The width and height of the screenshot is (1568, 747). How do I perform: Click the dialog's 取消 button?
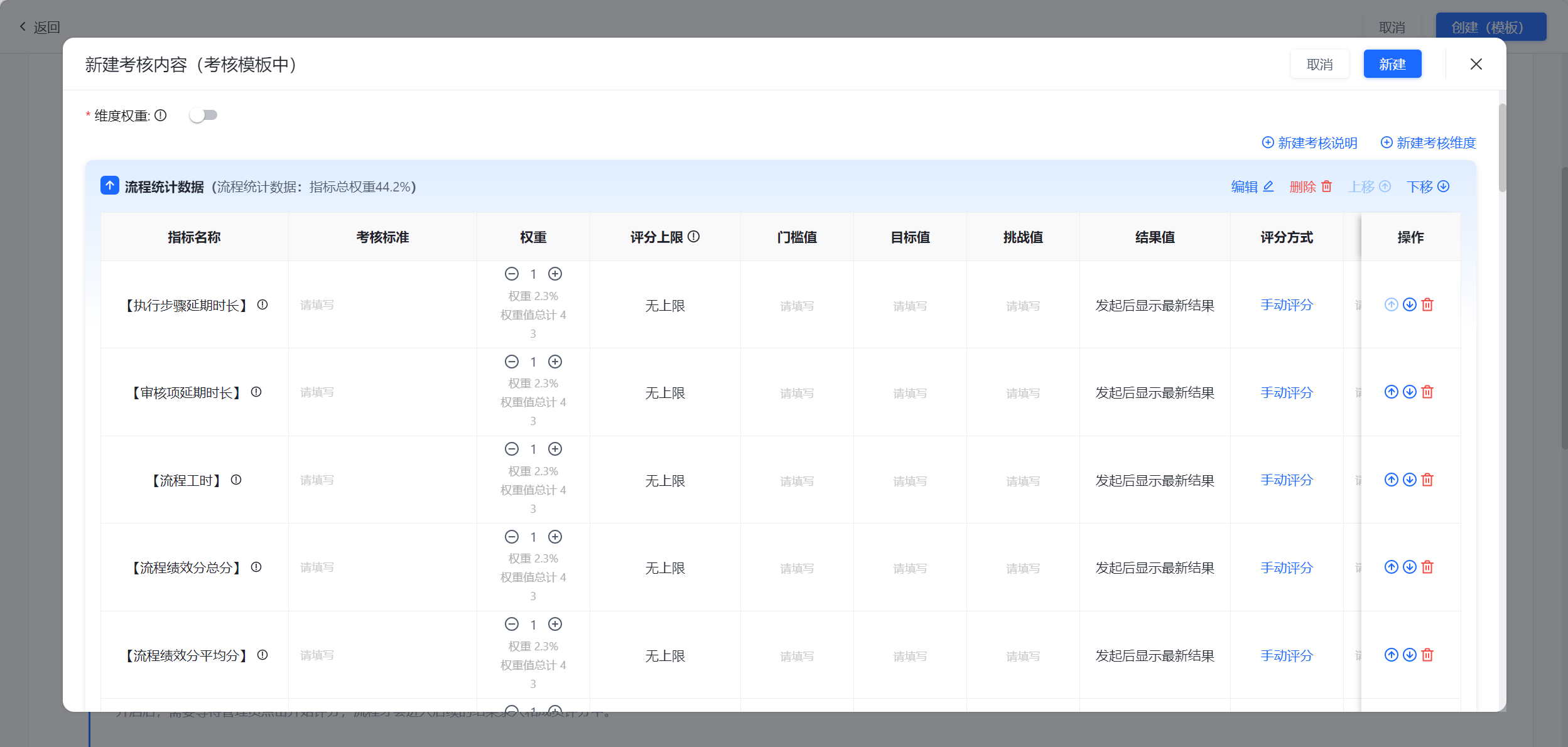pos(1319,65)
